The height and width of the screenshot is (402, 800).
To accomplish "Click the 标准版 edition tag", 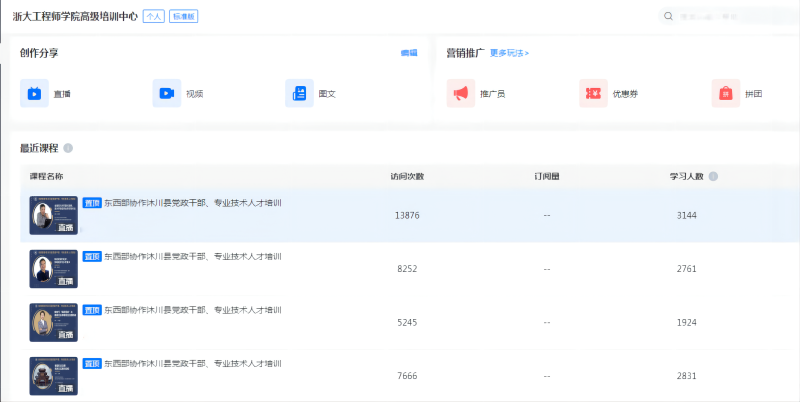I will click(x=183, y=17).
